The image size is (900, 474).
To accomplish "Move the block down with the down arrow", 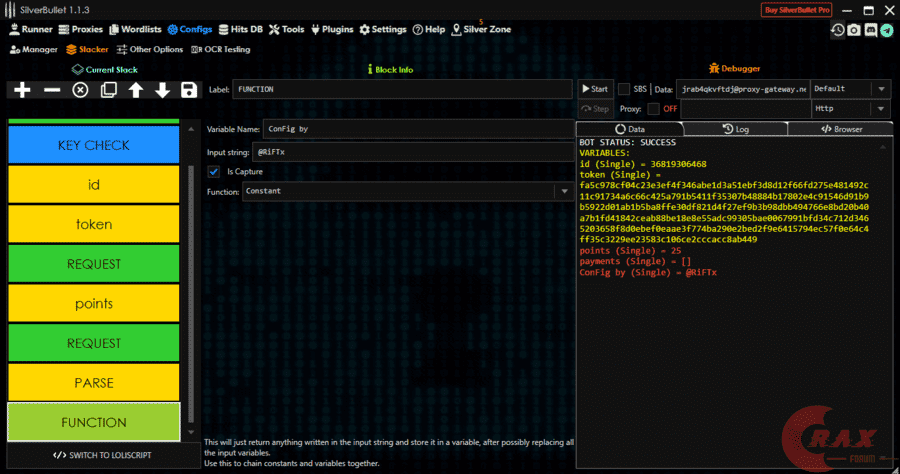I will (x=162, y=90).
